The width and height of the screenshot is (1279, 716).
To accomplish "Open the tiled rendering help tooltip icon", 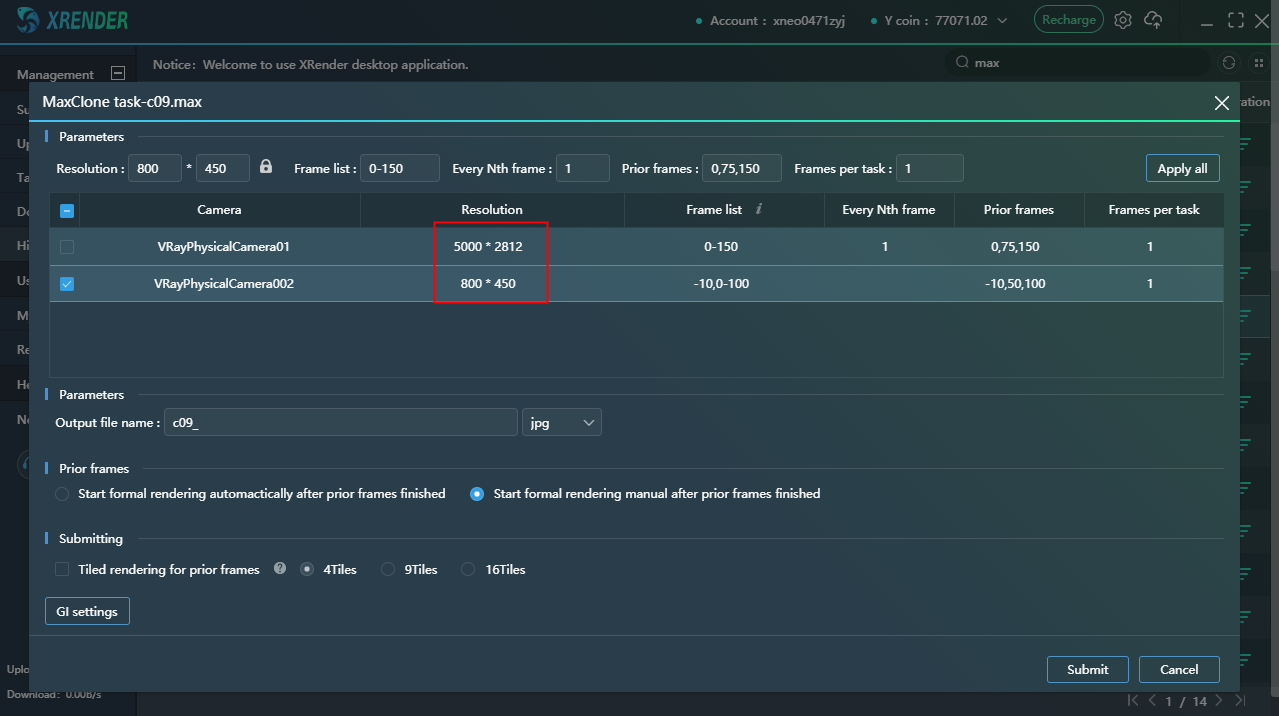I will point(280,569).
